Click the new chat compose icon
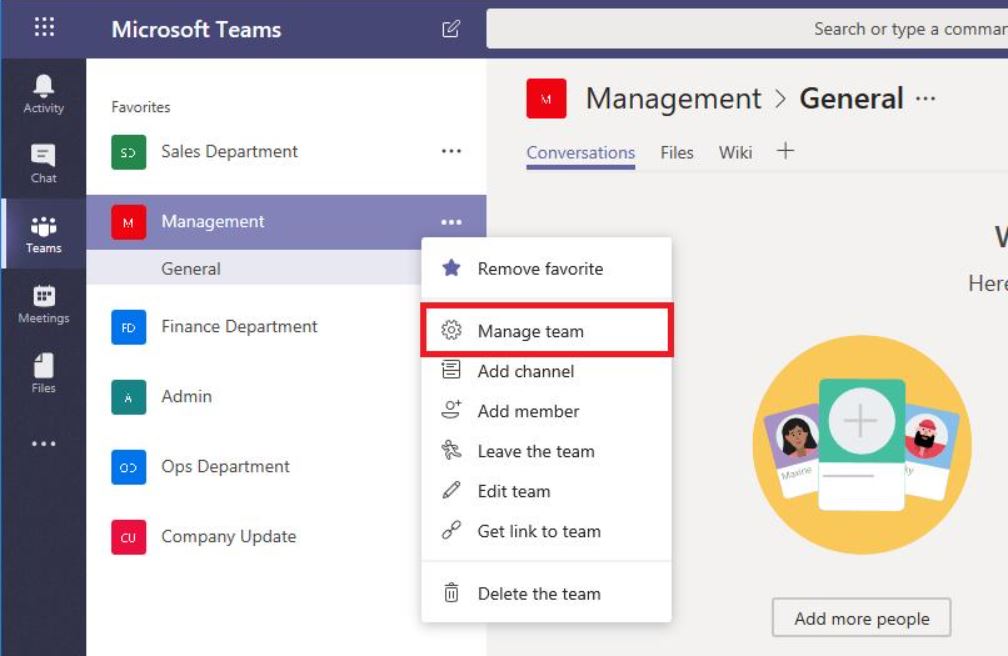The image size is (1008, 656). pos(451,29)
